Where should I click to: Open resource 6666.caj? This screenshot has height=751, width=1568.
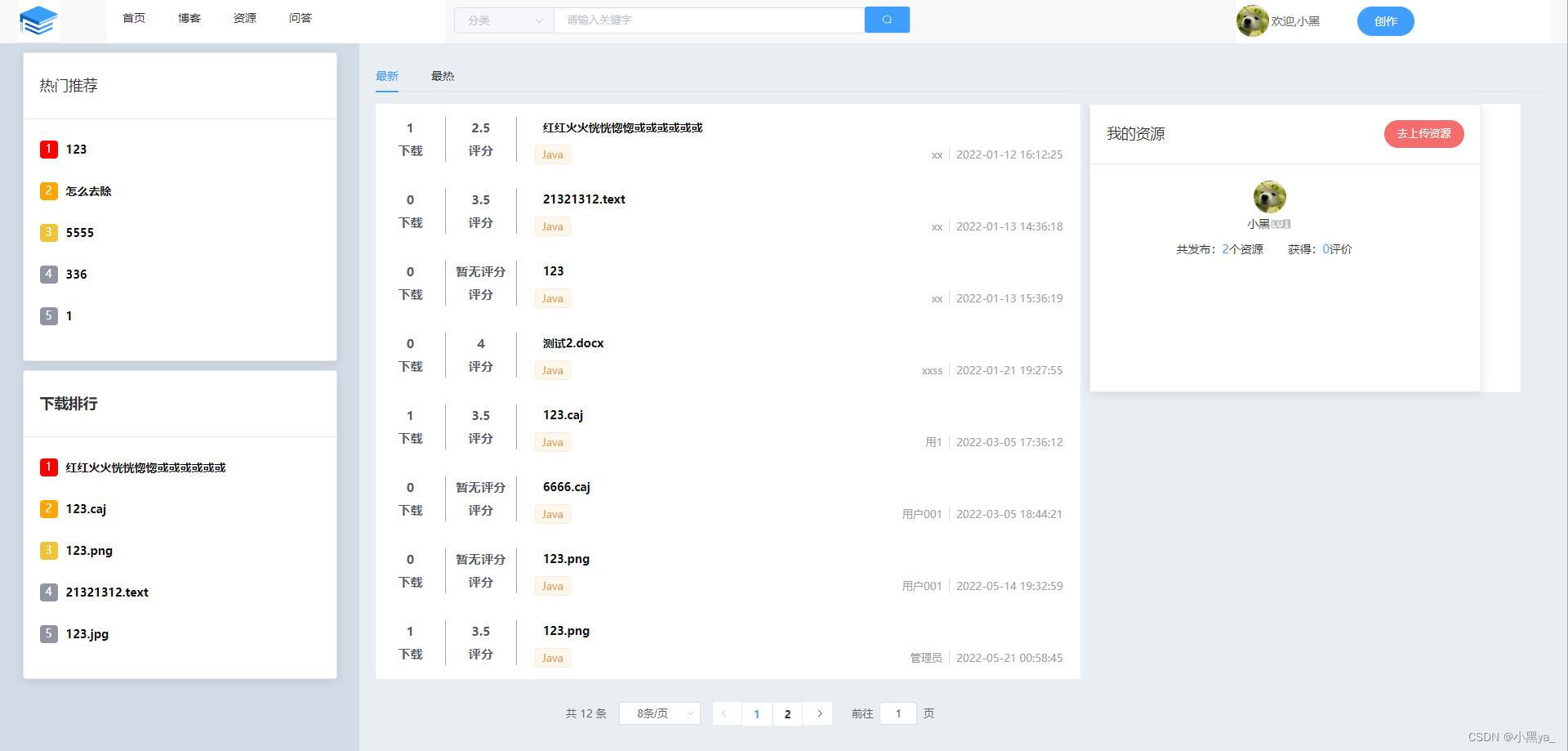tap(567, 487)
